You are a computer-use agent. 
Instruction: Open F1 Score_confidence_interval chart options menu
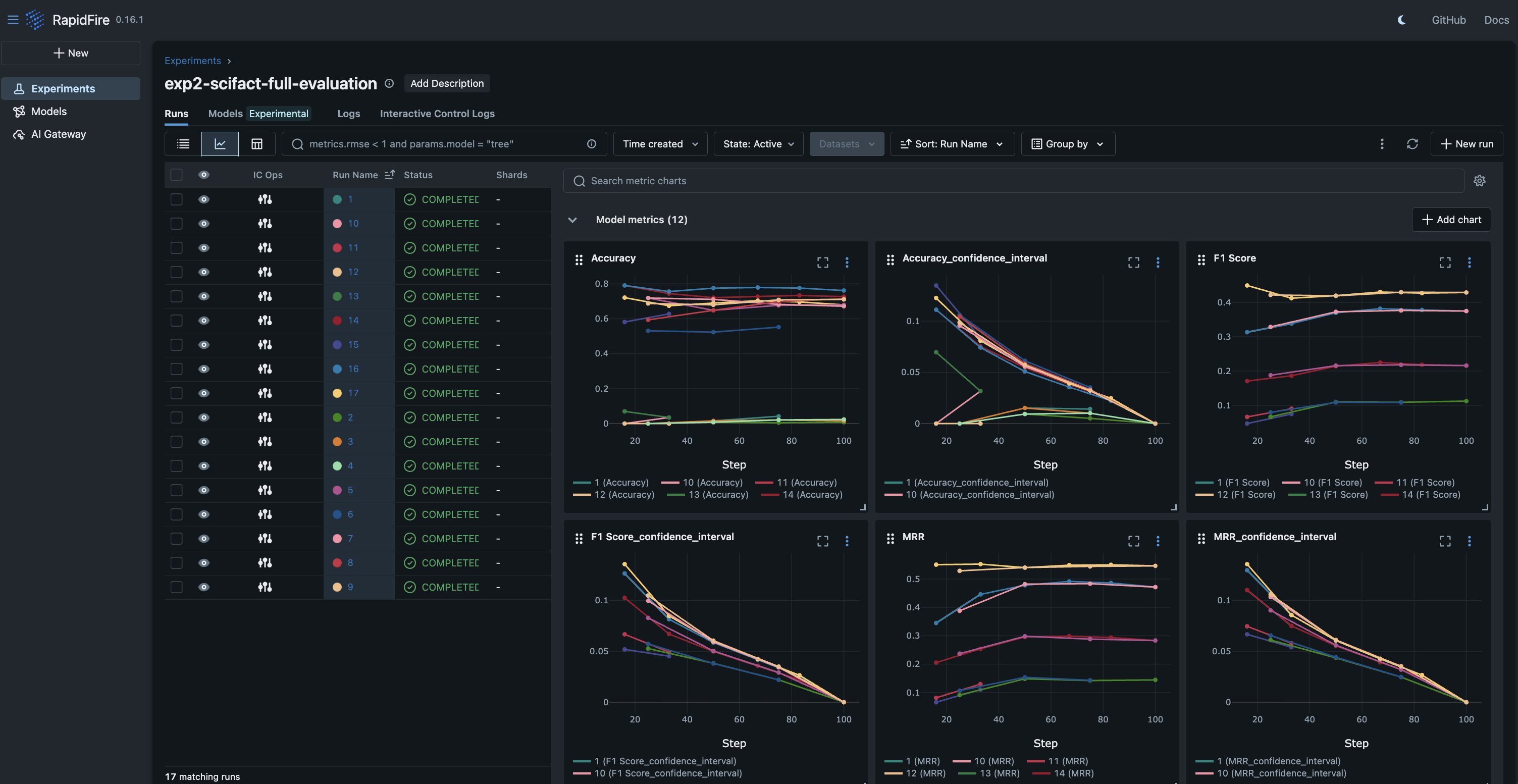click(x=847, y=541)
